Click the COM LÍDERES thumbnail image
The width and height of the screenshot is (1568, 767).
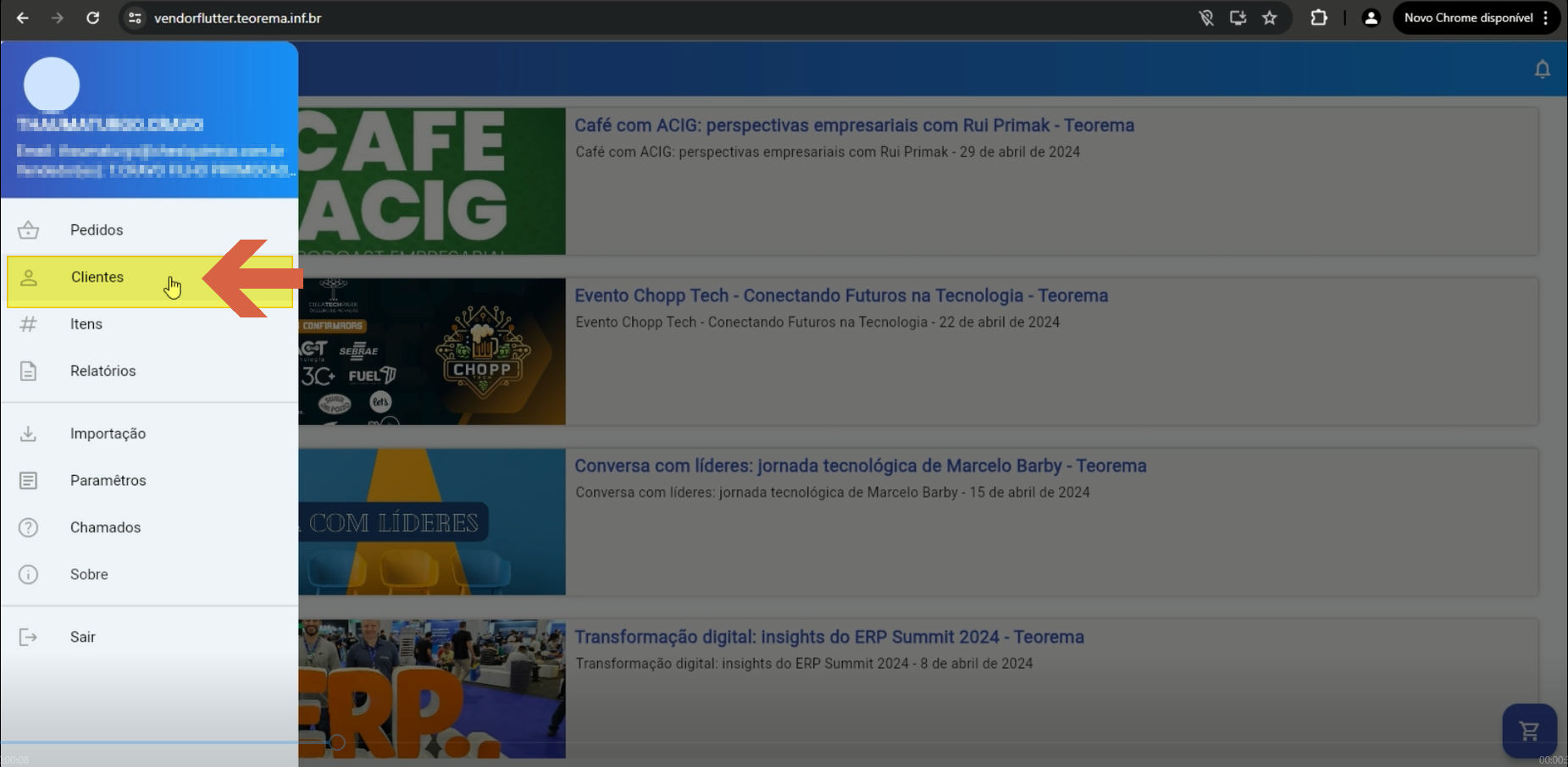point(432,521)
